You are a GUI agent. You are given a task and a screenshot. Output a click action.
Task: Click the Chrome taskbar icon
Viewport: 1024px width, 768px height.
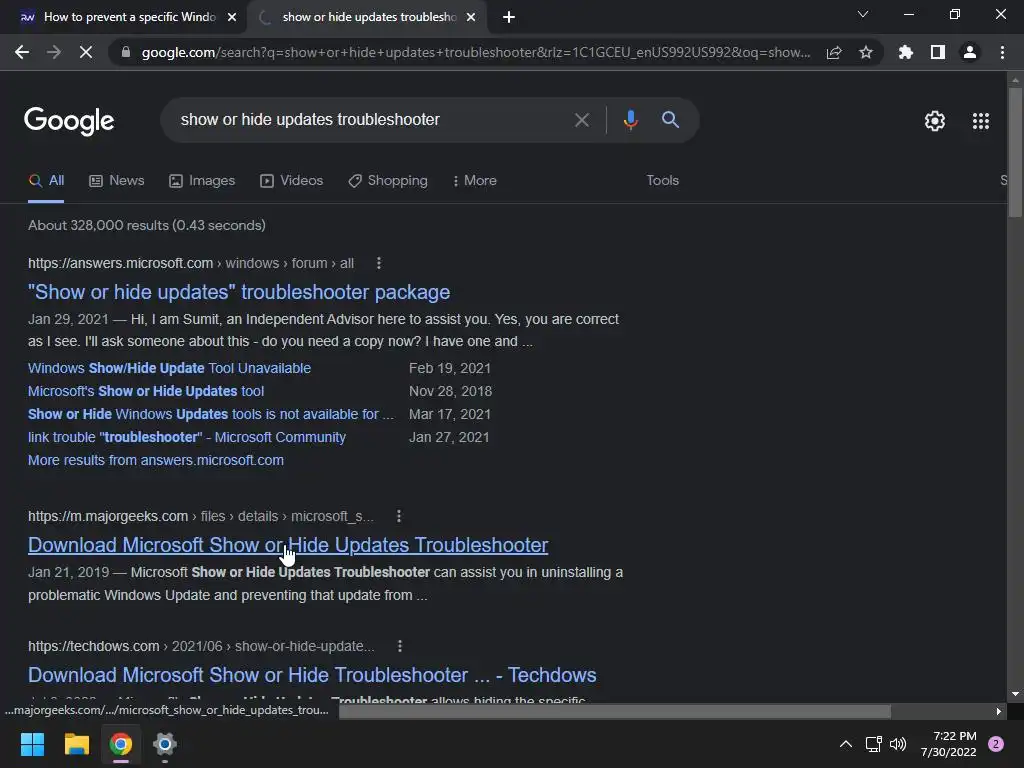click(121, 744)
